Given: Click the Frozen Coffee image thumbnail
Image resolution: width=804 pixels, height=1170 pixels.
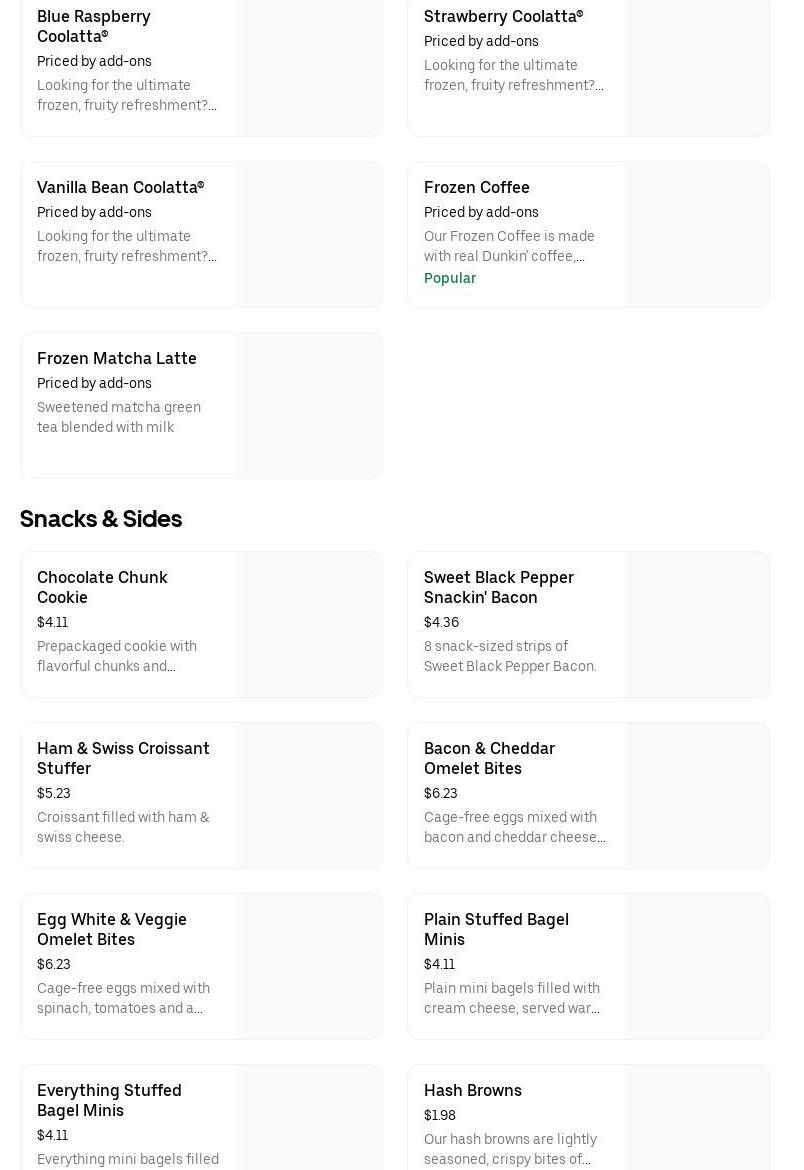Looking at the screenshot, I should pyautogui.click(x=697, y=234).
